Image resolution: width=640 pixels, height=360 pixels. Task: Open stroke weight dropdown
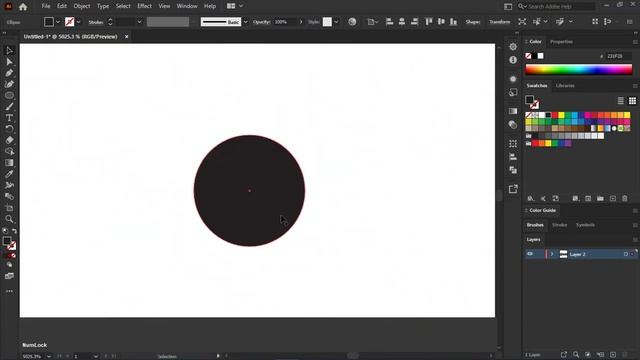point(139,22)
